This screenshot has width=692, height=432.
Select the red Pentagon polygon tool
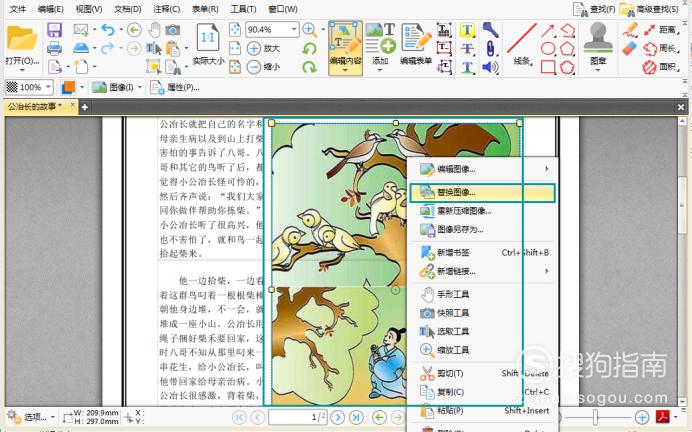(x=567, y=48)
